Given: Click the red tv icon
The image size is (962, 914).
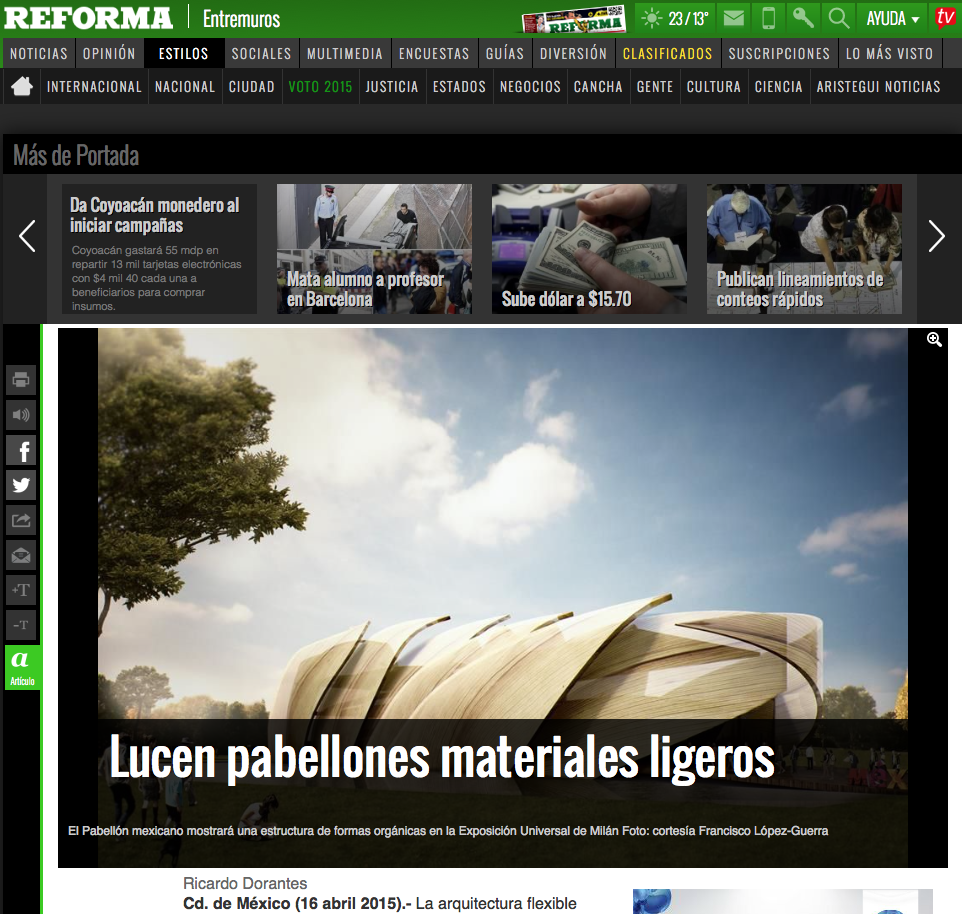Looking at the screenshot, I should point(945,18).
